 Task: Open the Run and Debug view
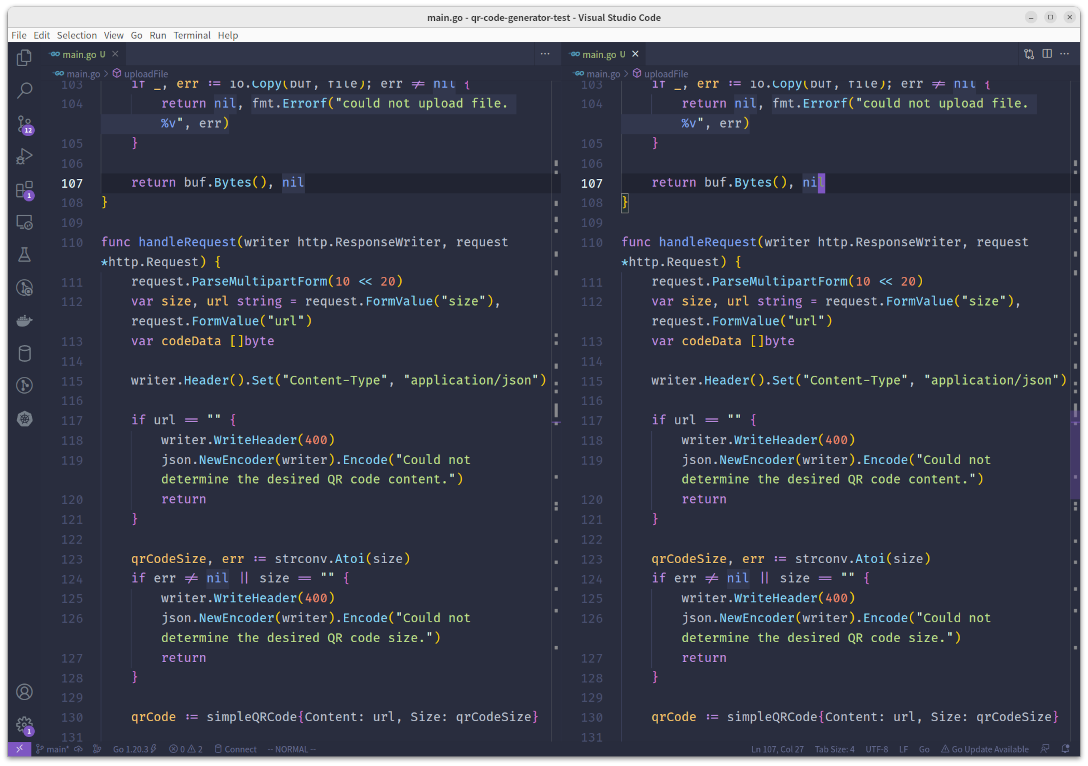click(x=24, y=157)
